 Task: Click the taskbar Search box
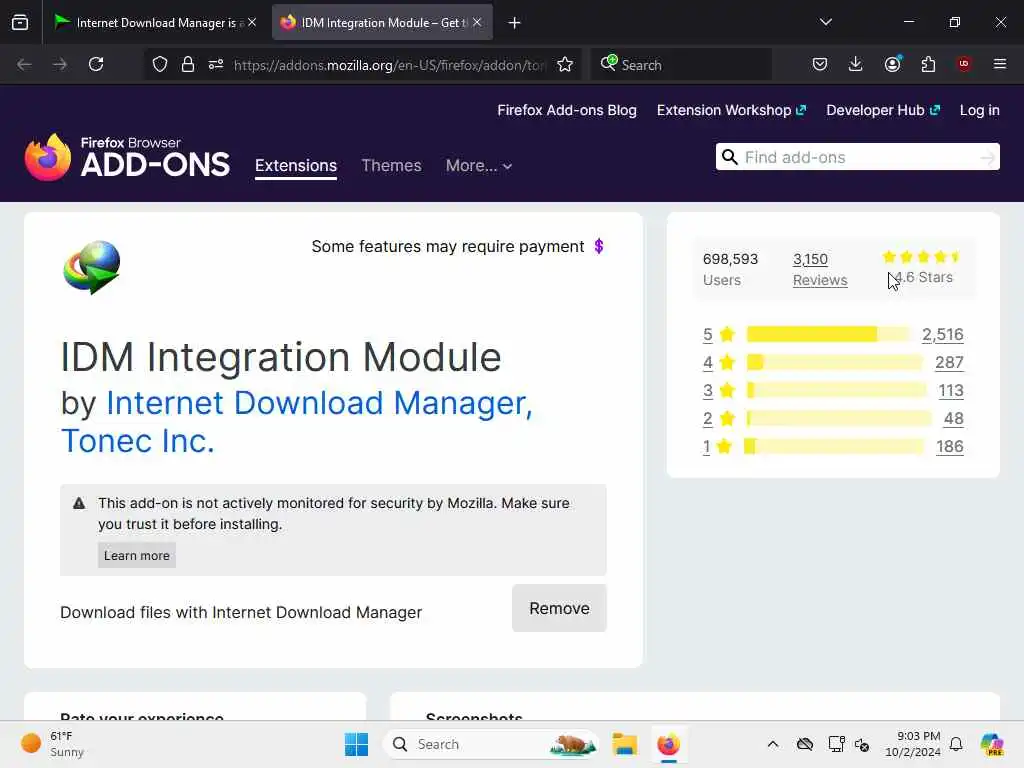click(x=491, y=744)
